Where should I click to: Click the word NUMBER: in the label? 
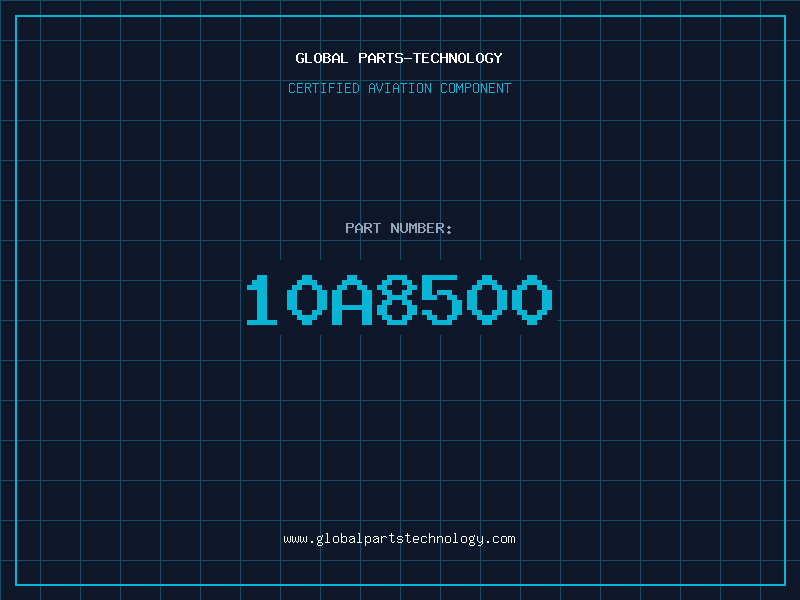click(x=421, y=228)
